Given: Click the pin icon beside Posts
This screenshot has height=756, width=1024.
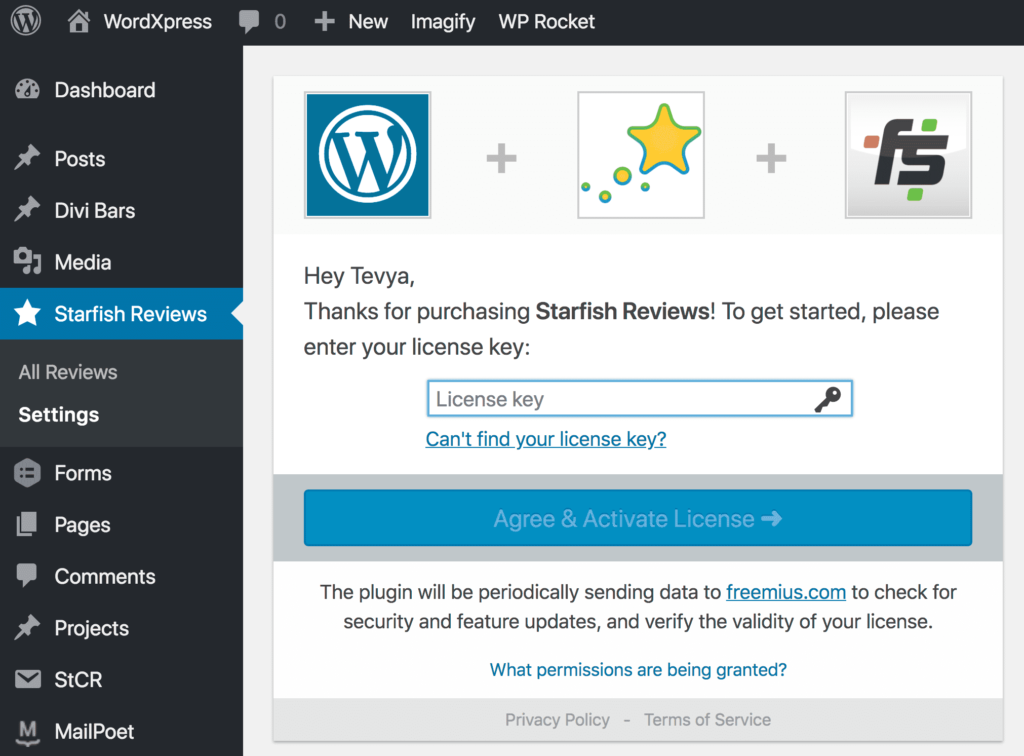Looking at the screenshot, I should tap(27, 158).
